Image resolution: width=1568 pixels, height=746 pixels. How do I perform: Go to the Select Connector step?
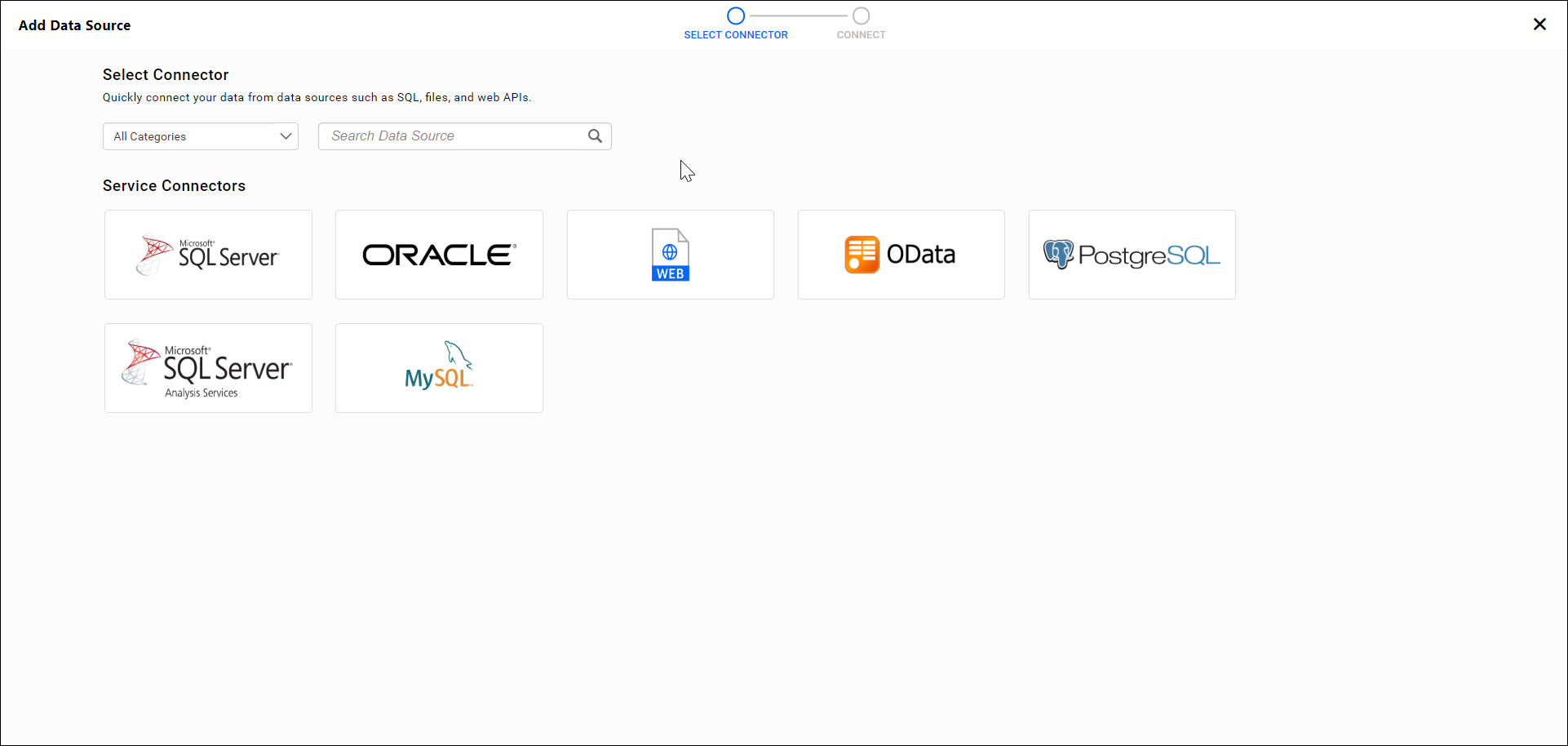(x=736, y=24)
